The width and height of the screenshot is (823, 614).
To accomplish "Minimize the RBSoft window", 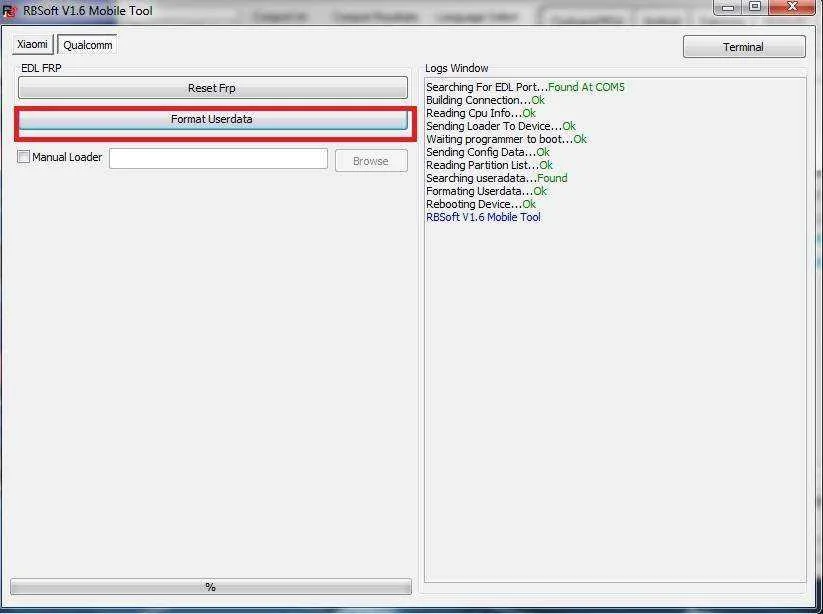I will coord(728,7).
